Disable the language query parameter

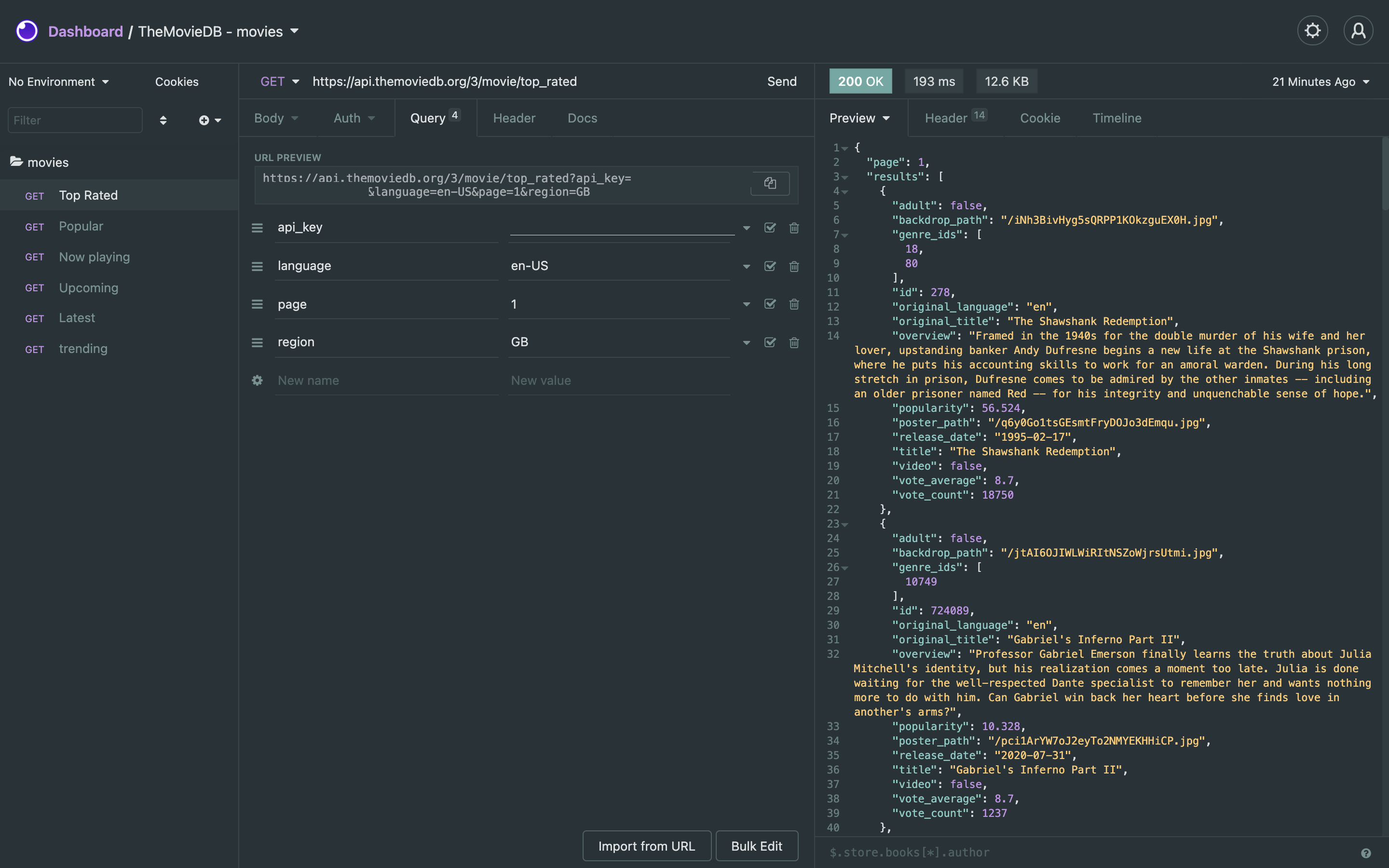coord(769,266)
